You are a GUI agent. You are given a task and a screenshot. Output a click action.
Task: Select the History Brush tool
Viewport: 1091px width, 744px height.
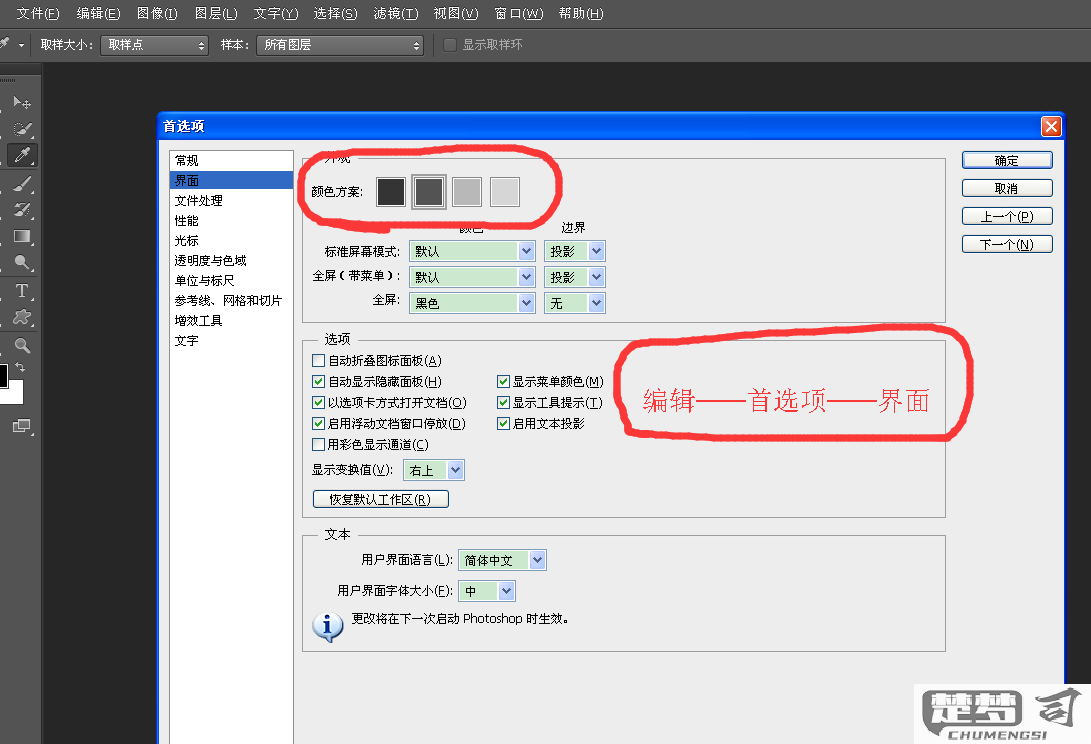22,209
